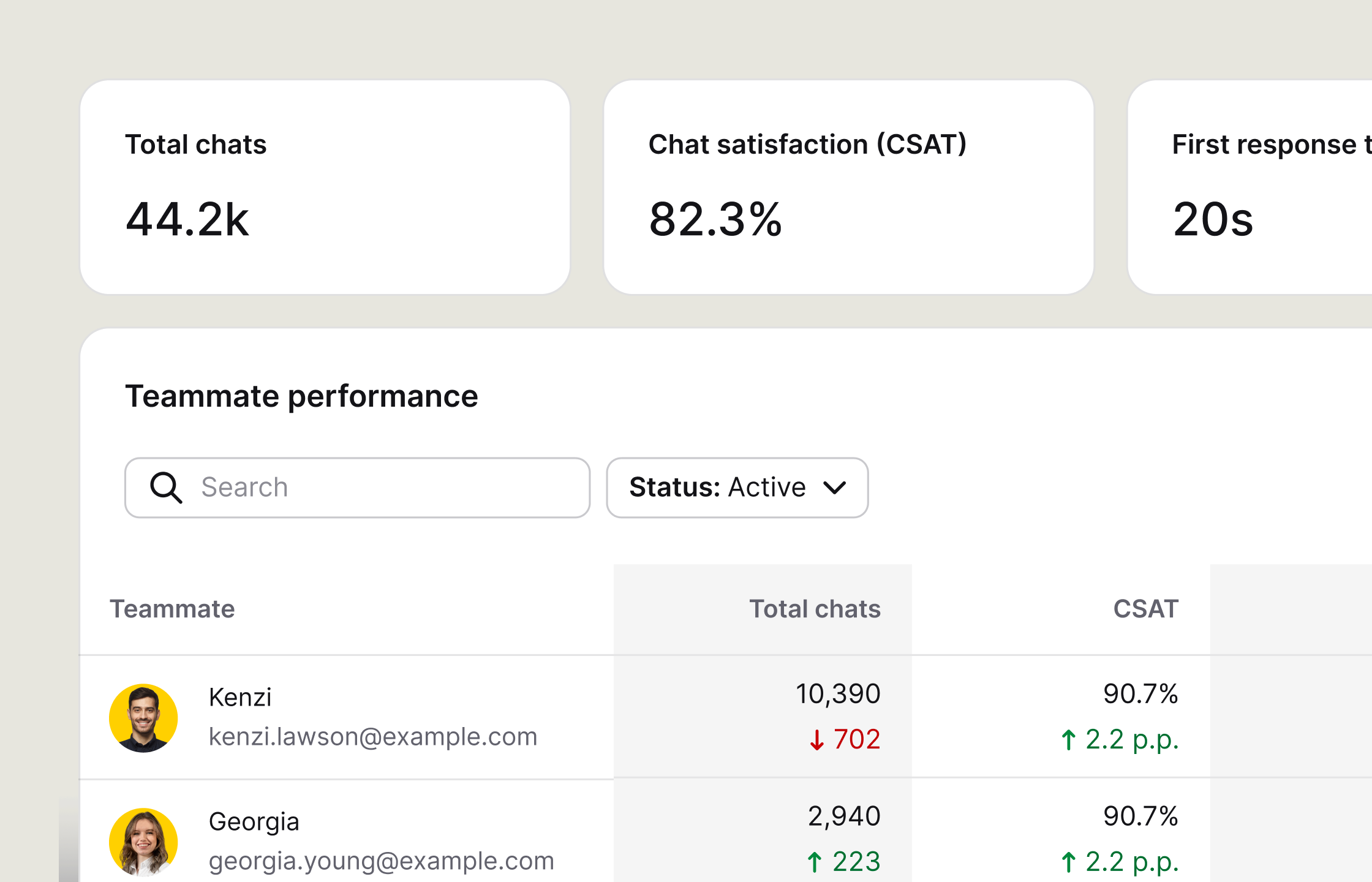Select georgia.young@example.com email
1372x882 pixels.
click(x=382, y=861)
